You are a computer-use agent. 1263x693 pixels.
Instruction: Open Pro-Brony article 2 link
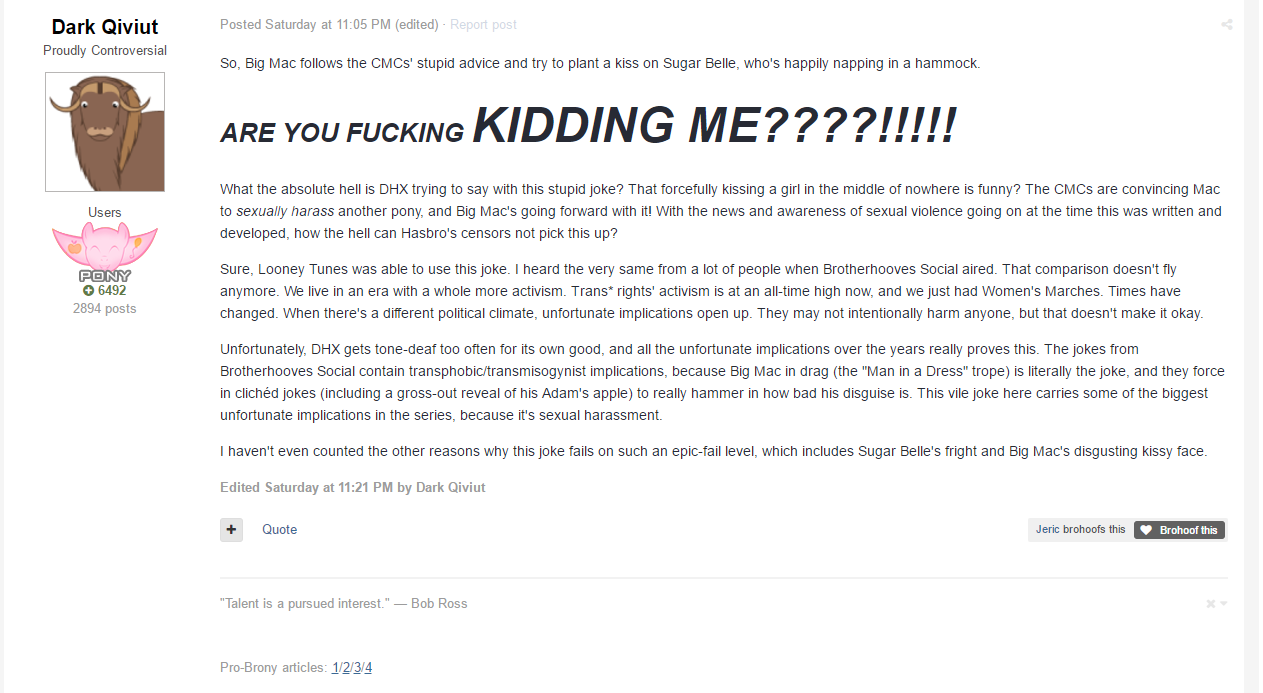tap(346, 667)
